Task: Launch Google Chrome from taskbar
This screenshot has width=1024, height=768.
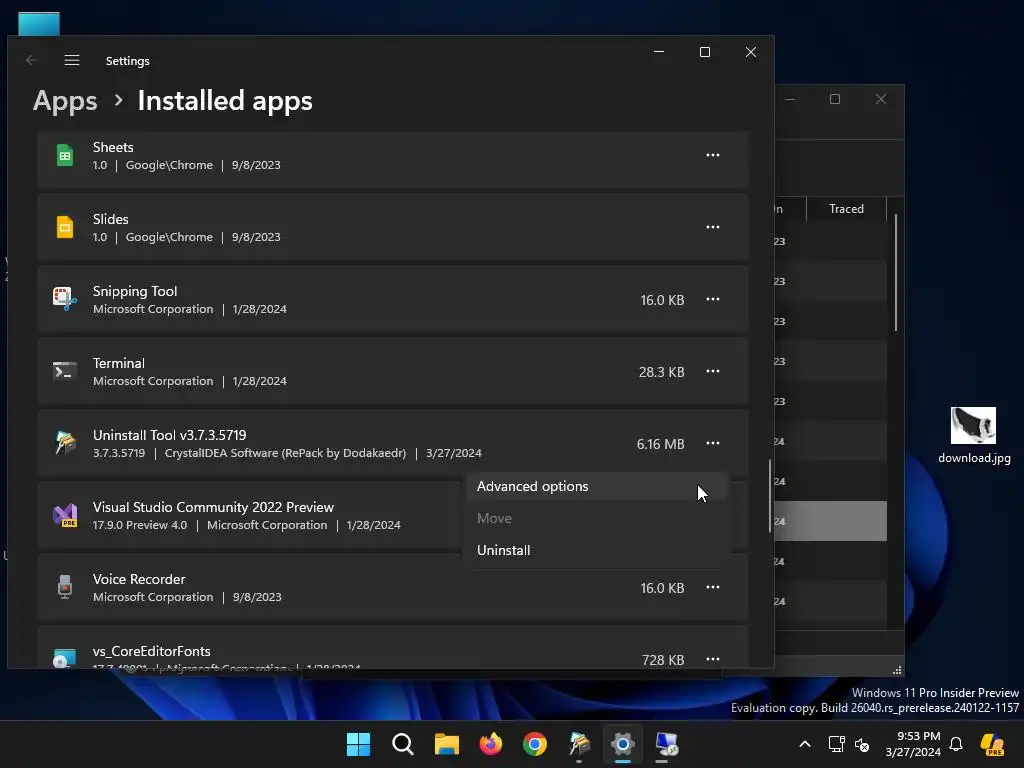Action: pos(535,744)
